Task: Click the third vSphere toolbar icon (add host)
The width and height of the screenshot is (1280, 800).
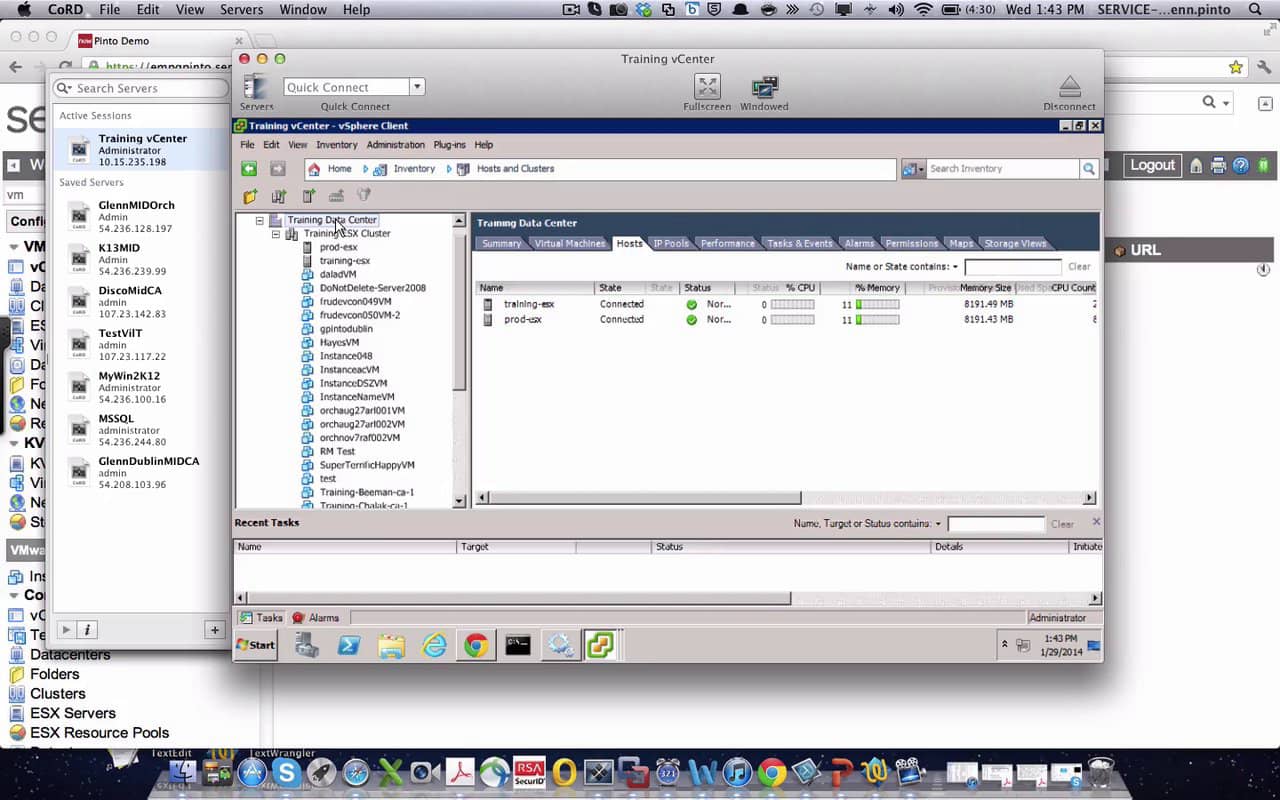Action: (308, 196)
